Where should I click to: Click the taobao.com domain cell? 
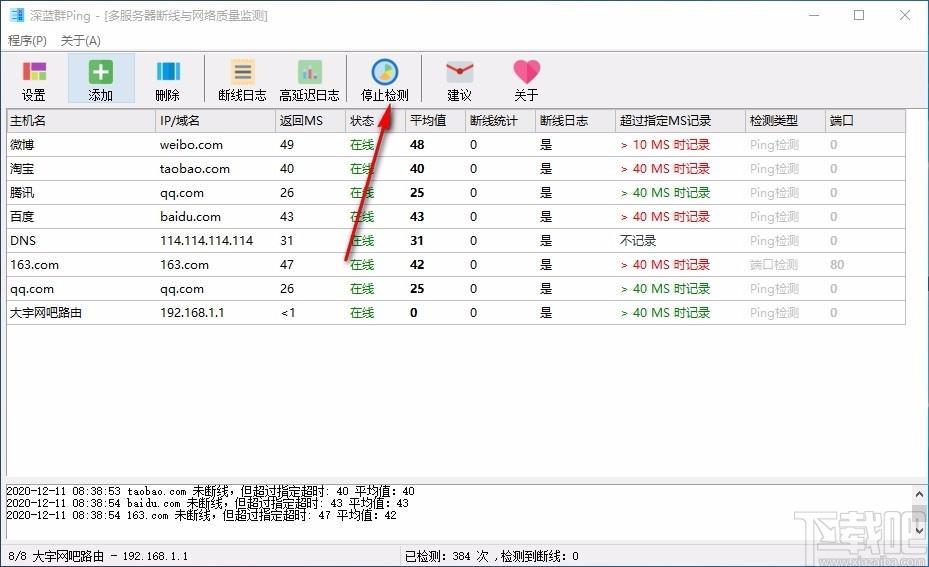pyautogui.click(x=195, y=169)
